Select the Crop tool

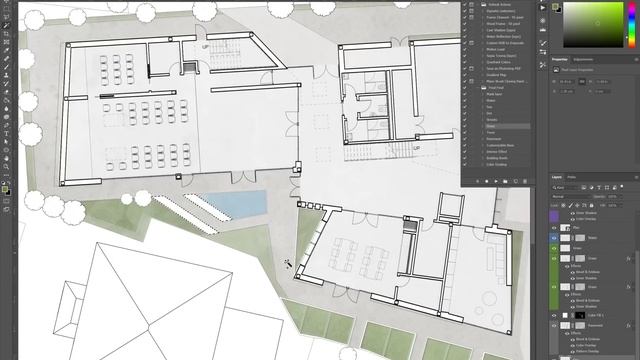point(6,33)
